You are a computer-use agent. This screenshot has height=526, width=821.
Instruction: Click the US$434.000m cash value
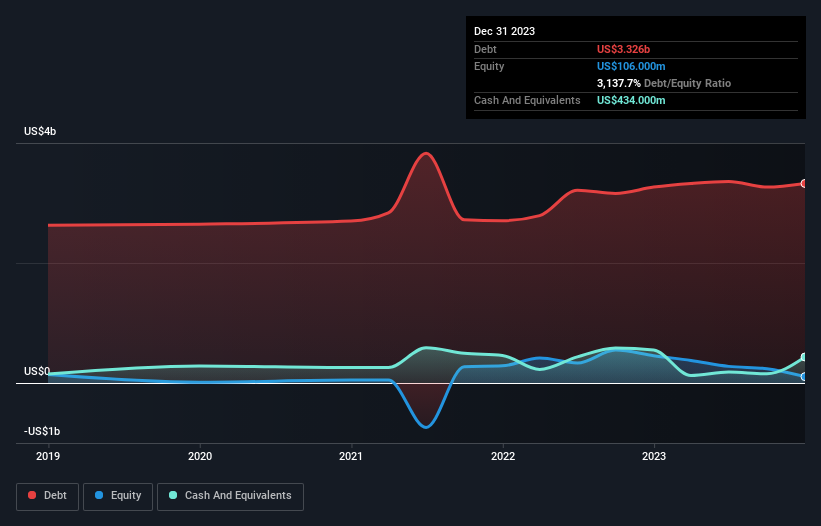click(x=631, y=100)
